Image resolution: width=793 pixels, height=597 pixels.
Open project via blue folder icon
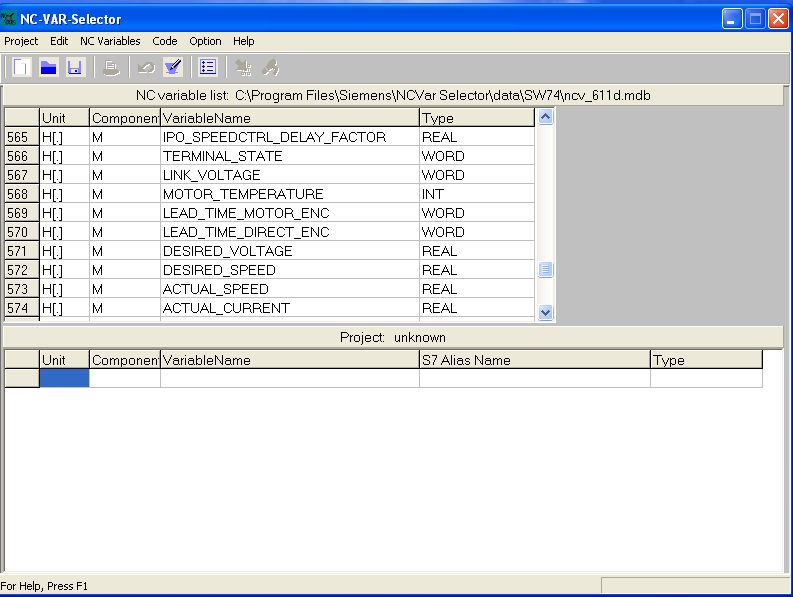pyautogui.click(x=48, y=67)
